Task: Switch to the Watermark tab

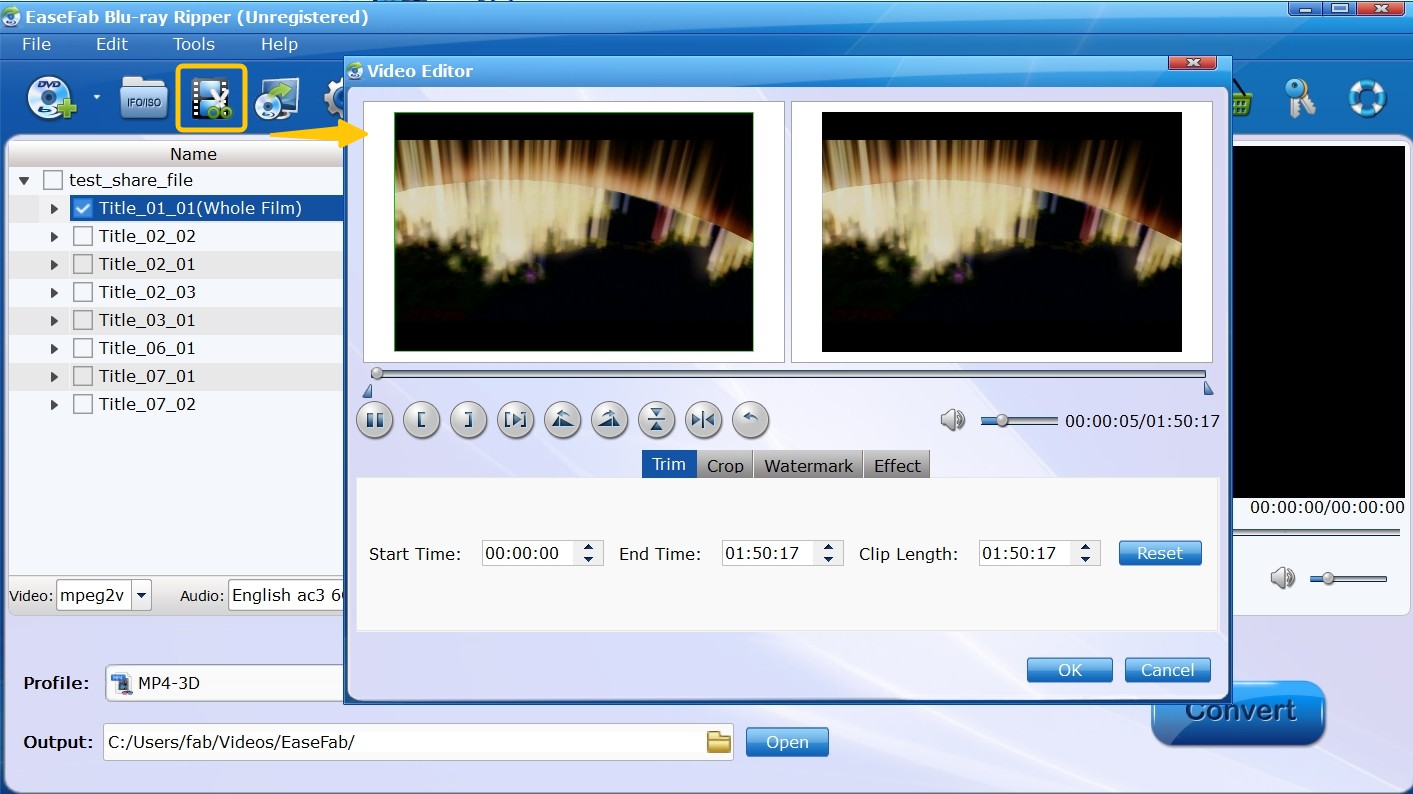Action: (808, 465)
